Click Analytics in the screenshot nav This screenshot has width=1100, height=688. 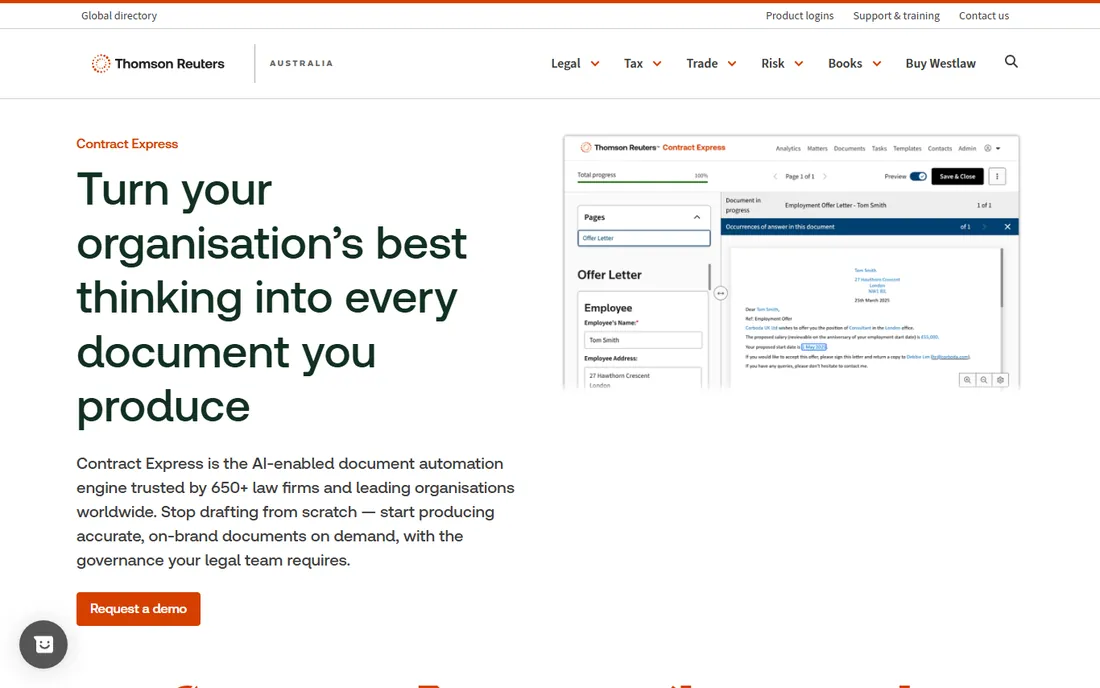[x=788, y=149]
